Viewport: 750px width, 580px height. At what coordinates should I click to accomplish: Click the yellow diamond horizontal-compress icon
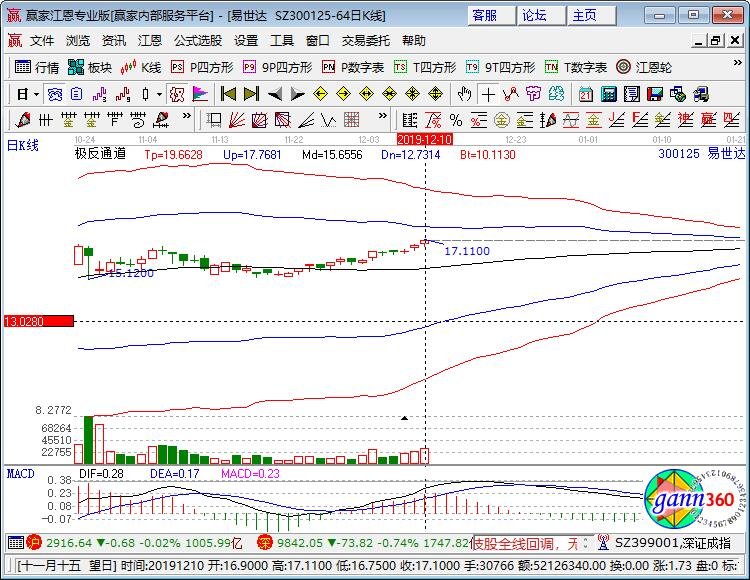pos(390,94)
